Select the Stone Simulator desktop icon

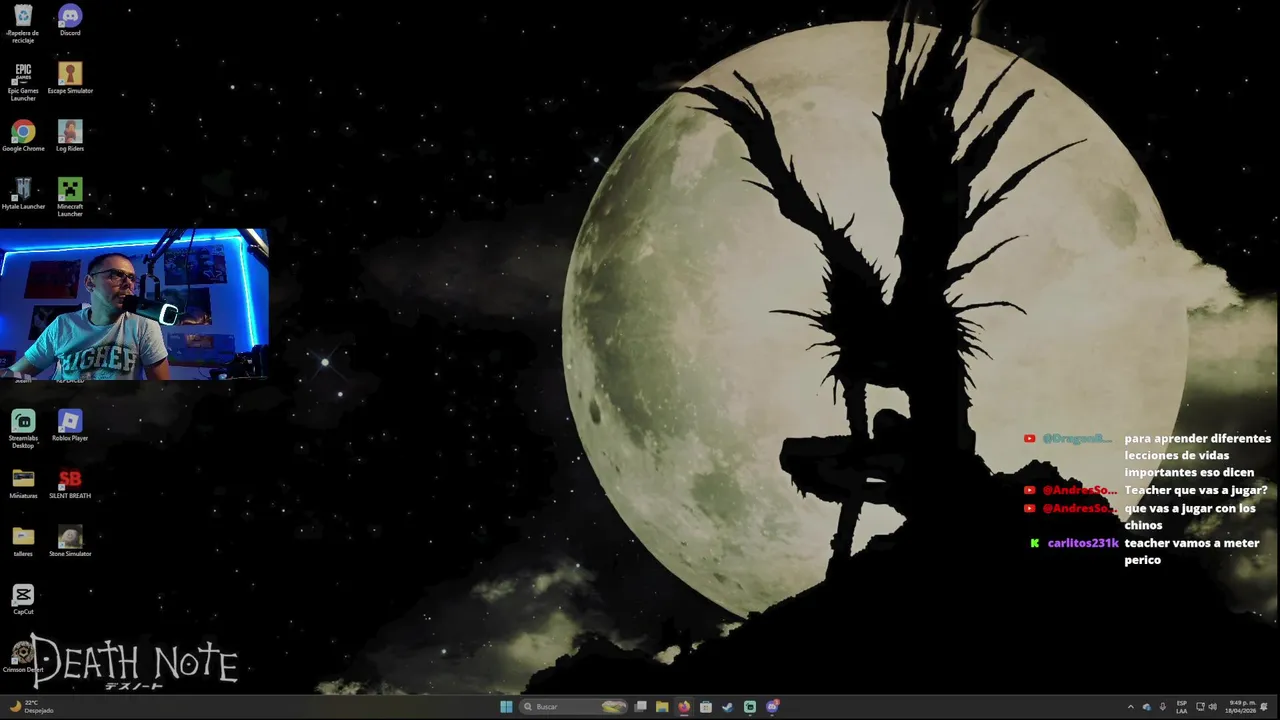(70, 541)
